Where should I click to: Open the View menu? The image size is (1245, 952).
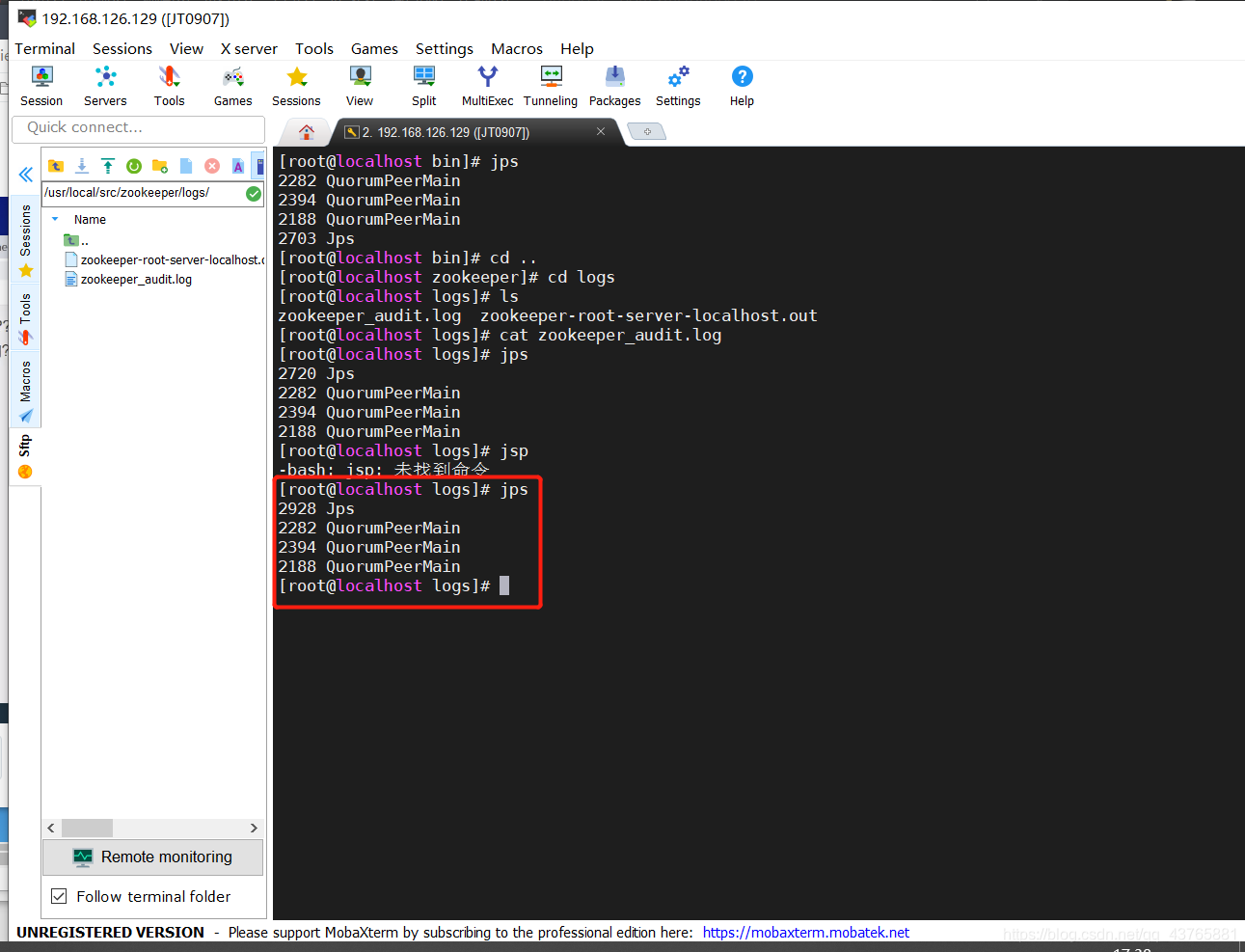[x=186, y=48]
